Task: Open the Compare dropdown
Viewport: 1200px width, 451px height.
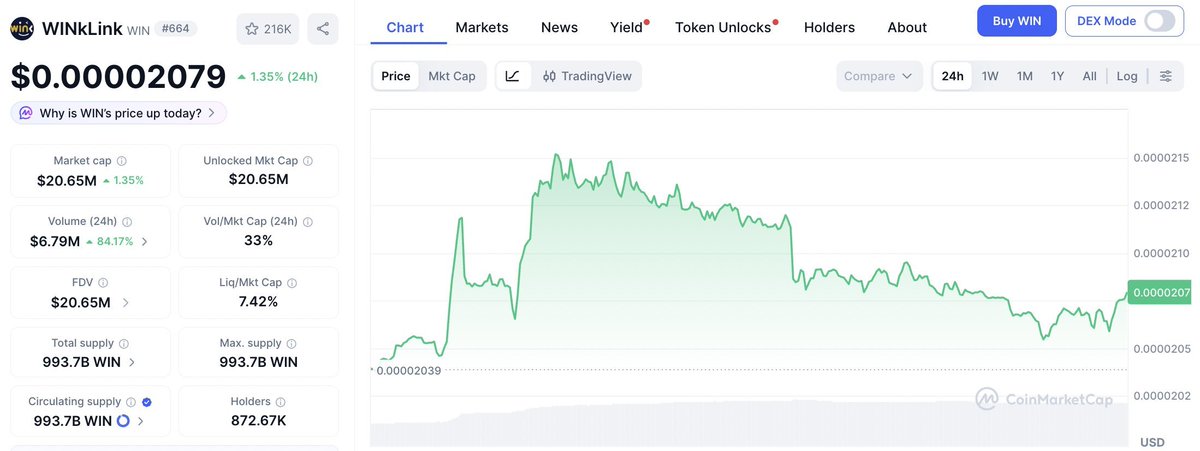Action: 879,76
